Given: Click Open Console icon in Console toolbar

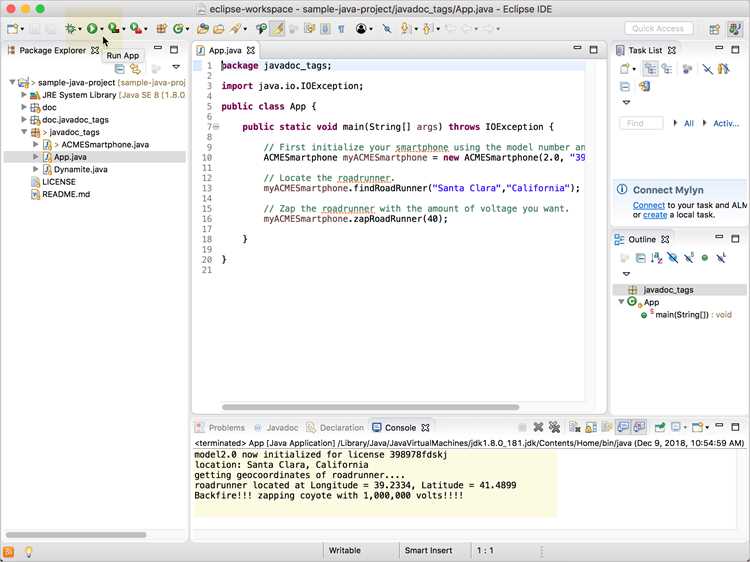Looking at the screenshot, I should [697, 427].
